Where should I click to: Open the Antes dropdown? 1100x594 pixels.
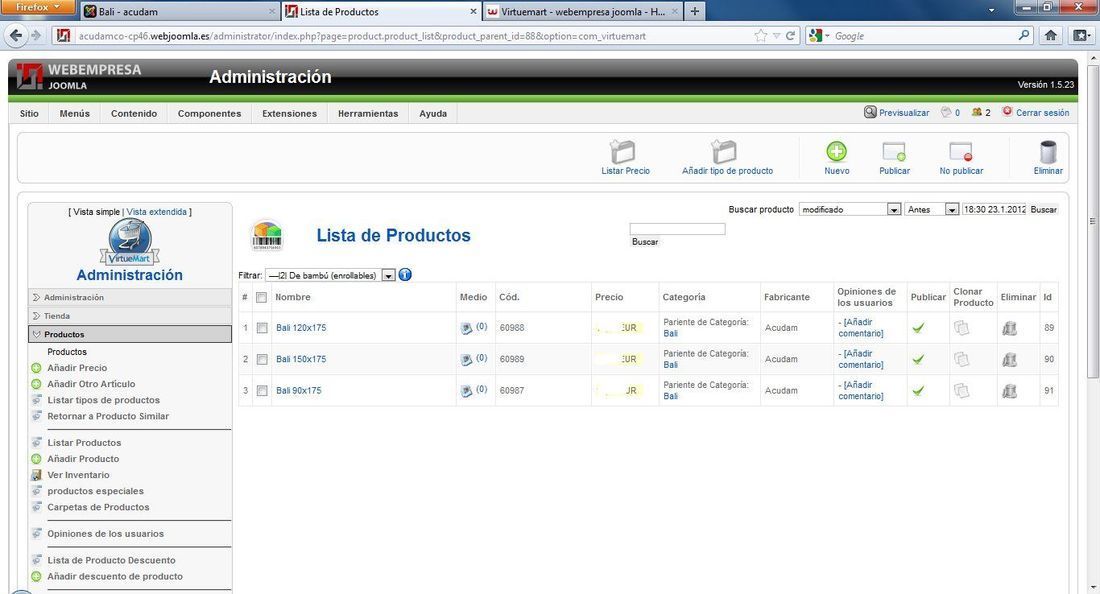931,209
